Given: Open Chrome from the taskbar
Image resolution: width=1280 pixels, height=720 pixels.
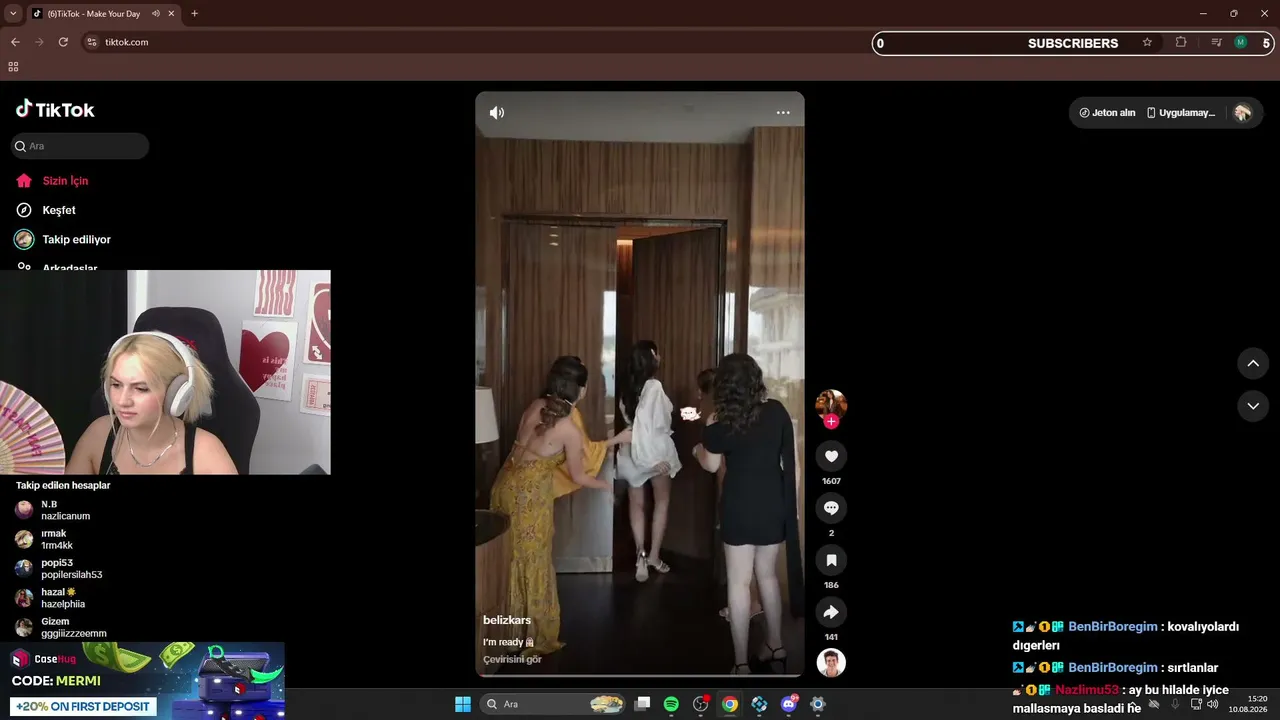Looking at the screenshot, I should (x=730, y=704).
